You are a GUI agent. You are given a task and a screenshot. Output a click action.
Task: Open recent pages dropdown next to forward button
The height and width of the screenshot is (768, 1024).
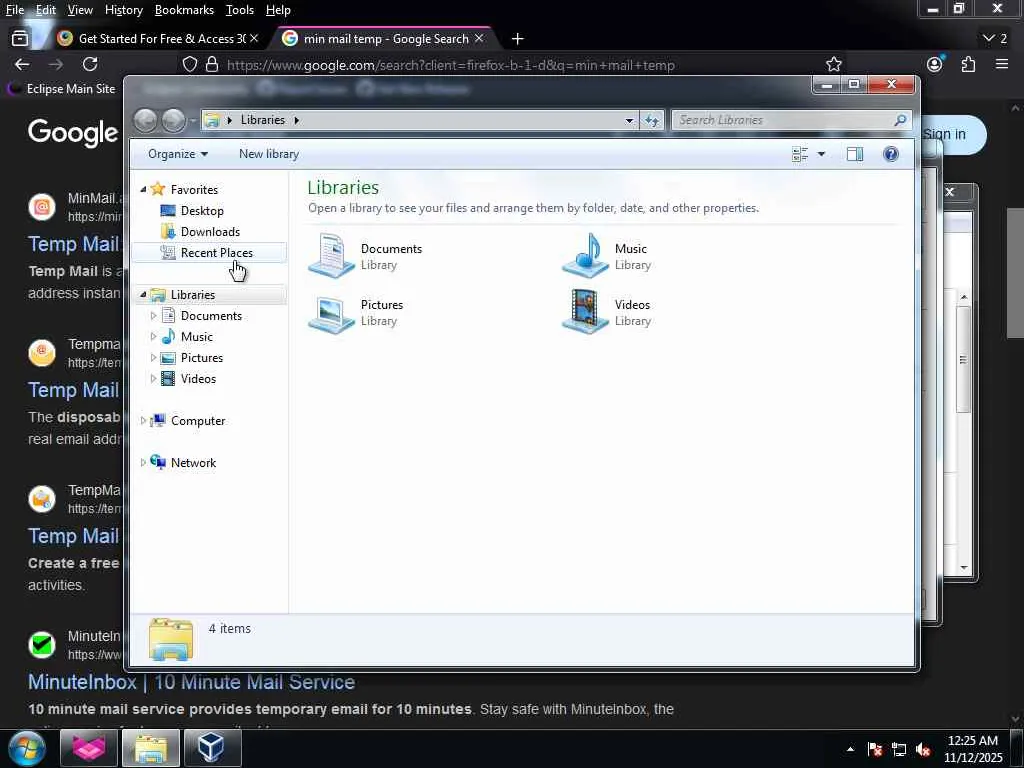click(x=193, y=120)
